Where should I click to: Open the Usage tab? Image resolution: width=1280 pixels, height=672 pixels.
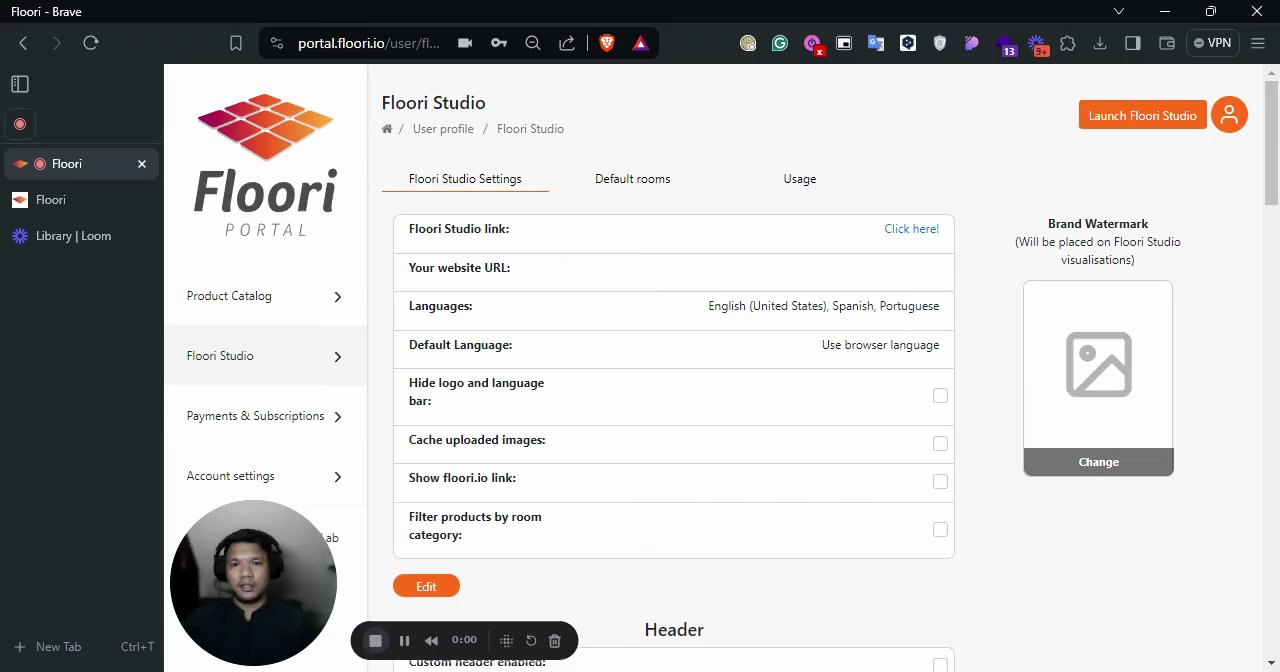799,179
